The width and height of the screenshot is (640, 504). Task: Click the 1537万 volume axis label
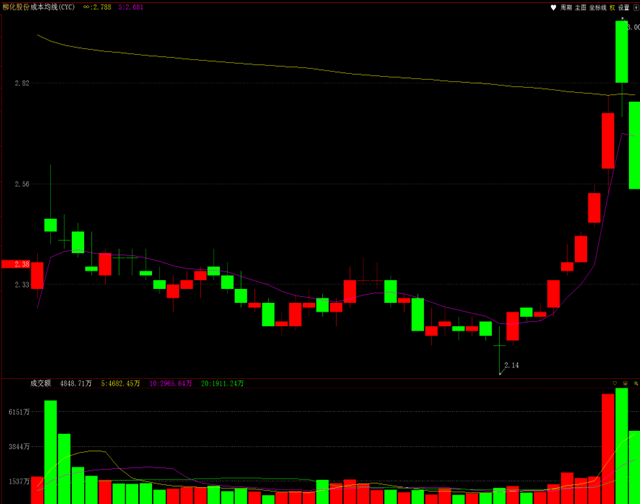click(19, 481)
